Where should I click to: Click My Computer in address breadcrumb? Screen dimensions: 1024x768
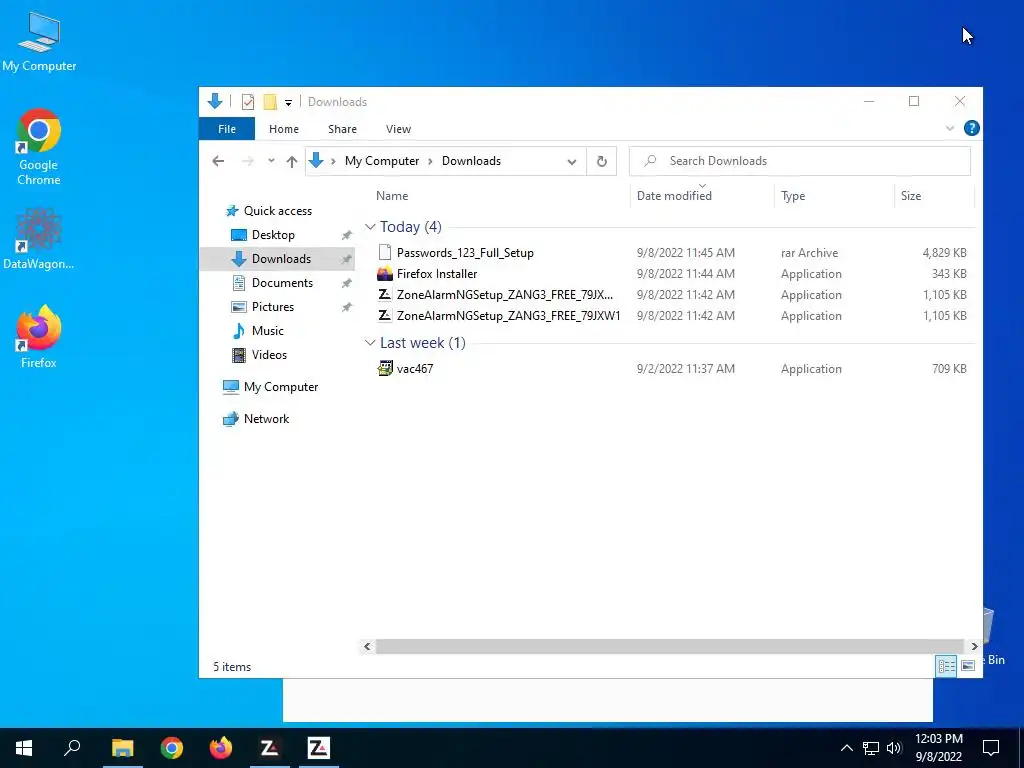pos(382,161)
